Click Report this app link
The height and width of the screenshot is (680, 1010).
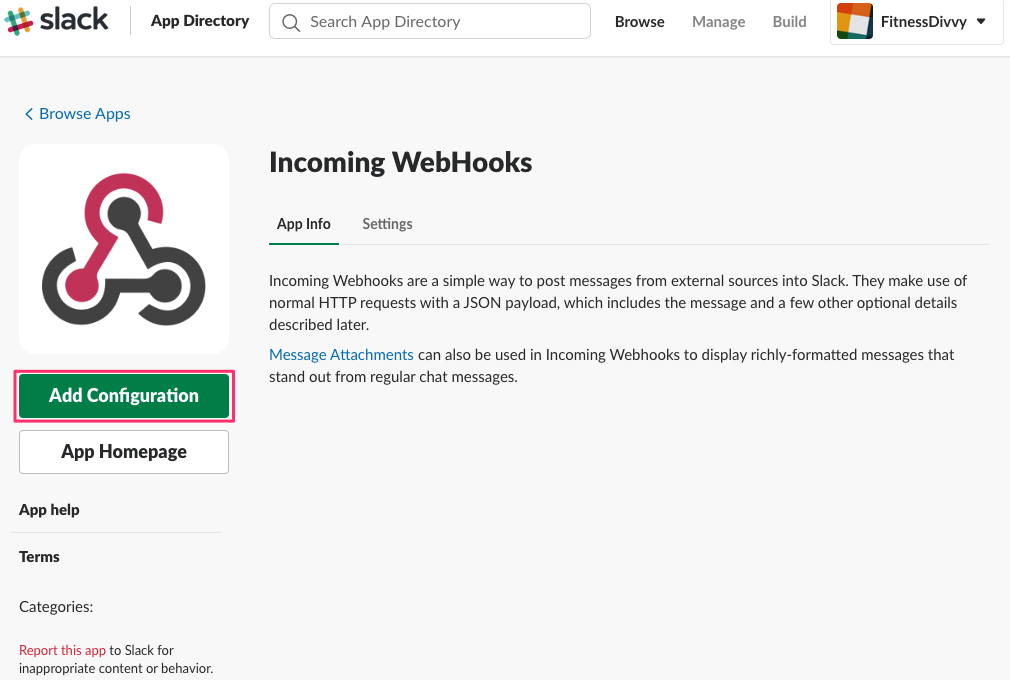tap(62, 650)
